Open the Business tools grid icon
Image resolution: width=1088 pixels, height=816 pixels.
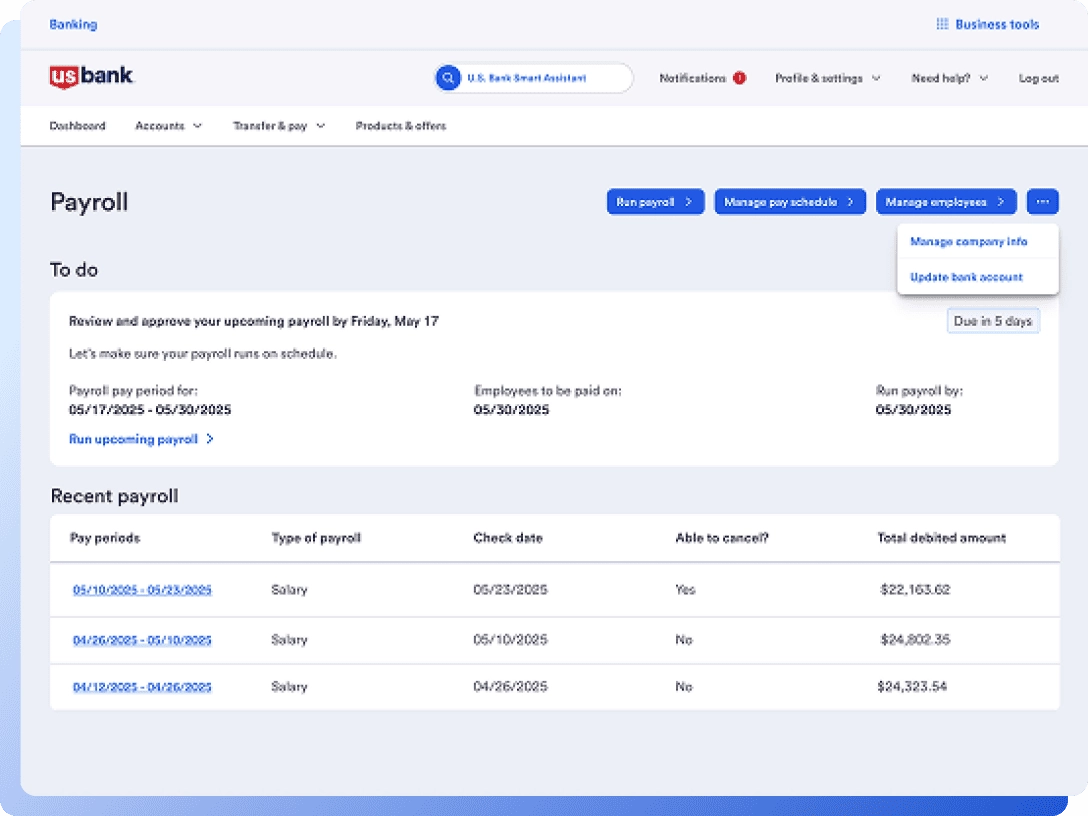pyautogui.click(x=941, y=24)
